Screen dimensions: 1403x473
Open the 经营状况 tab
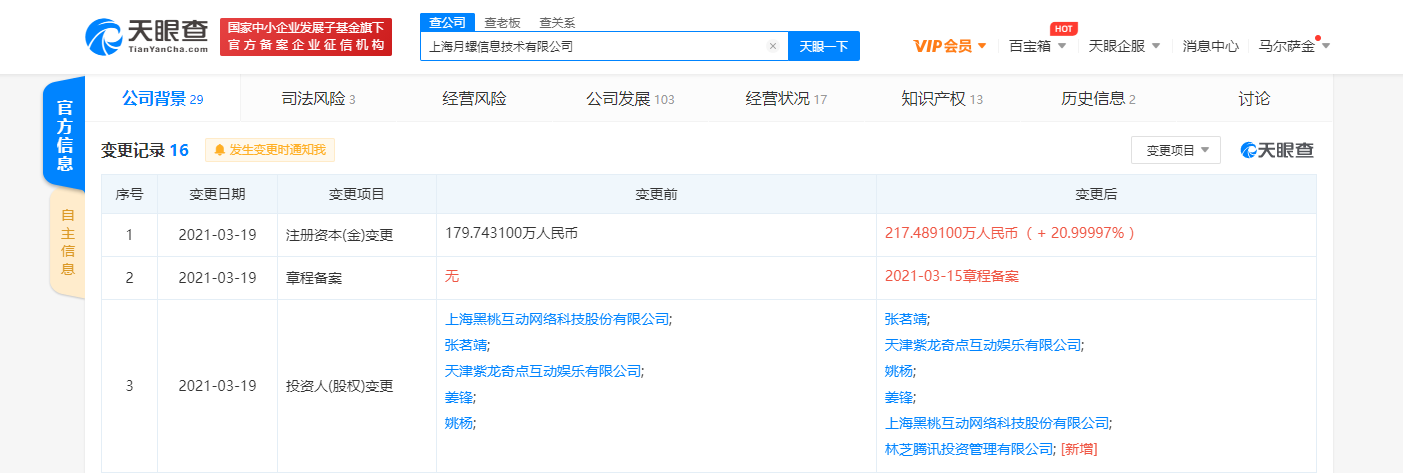pos(786,99)
